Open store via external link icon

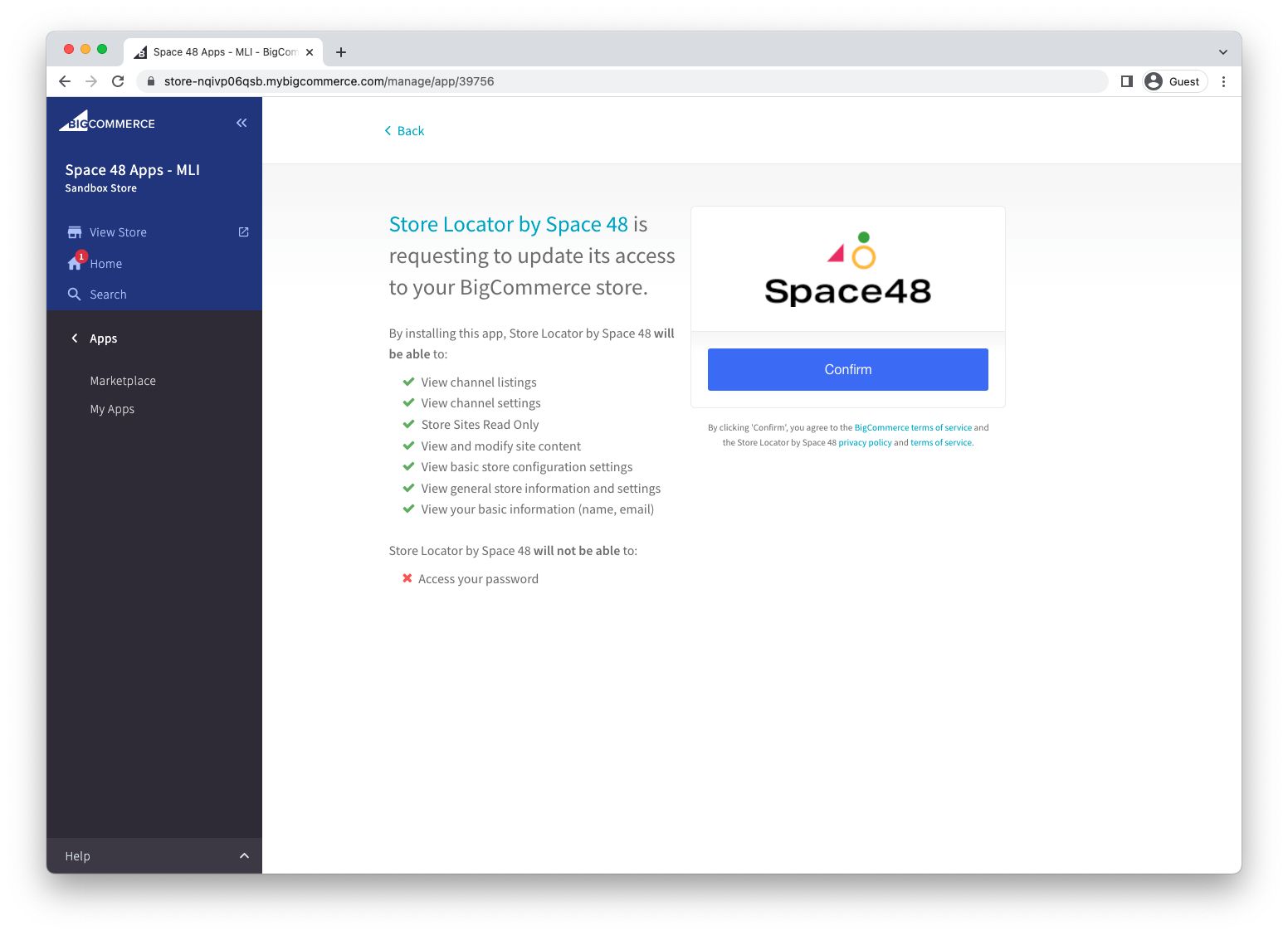[243, 232]
